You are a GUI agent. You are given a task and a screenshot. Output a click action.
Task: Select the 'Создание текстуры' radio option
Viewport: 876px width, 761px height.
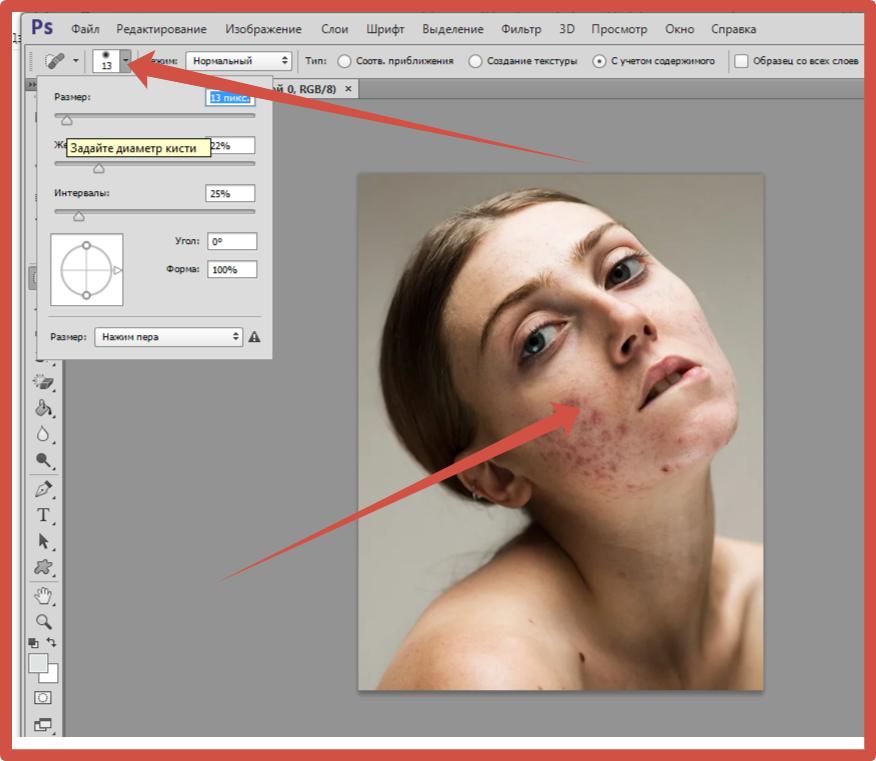tap(475, 61)
